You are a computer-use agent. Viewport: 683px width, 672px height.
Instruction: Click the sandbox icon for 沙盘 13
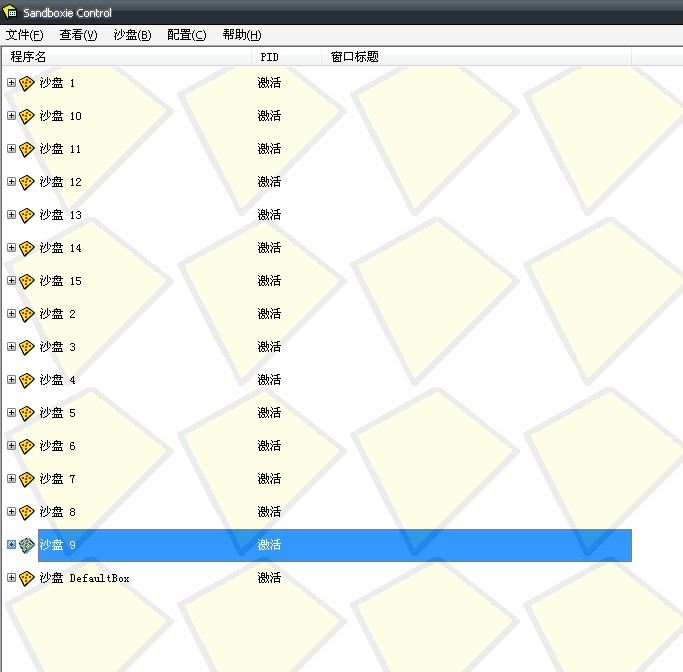pyautogui.click(x=27, y=215)
